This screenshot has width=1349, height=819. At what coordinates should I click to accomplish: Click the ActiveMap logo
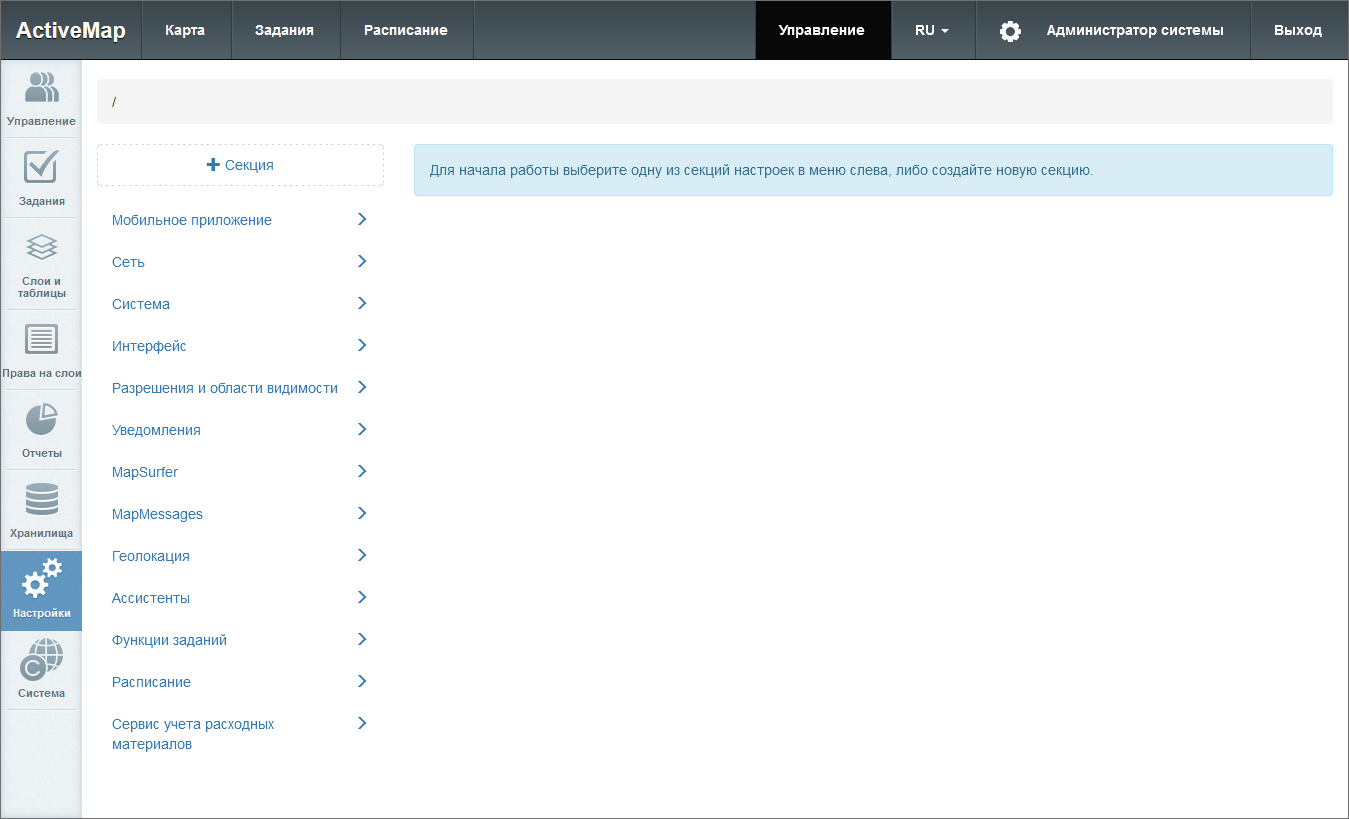(70, 30)
